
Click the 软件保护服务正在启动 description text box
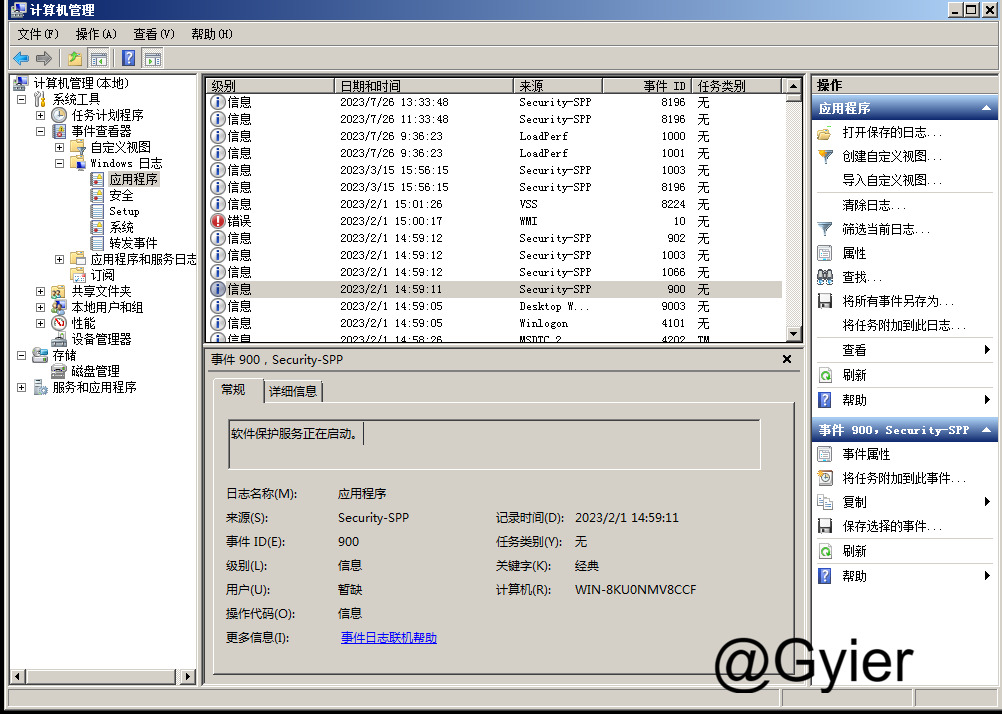pos(494,444)
